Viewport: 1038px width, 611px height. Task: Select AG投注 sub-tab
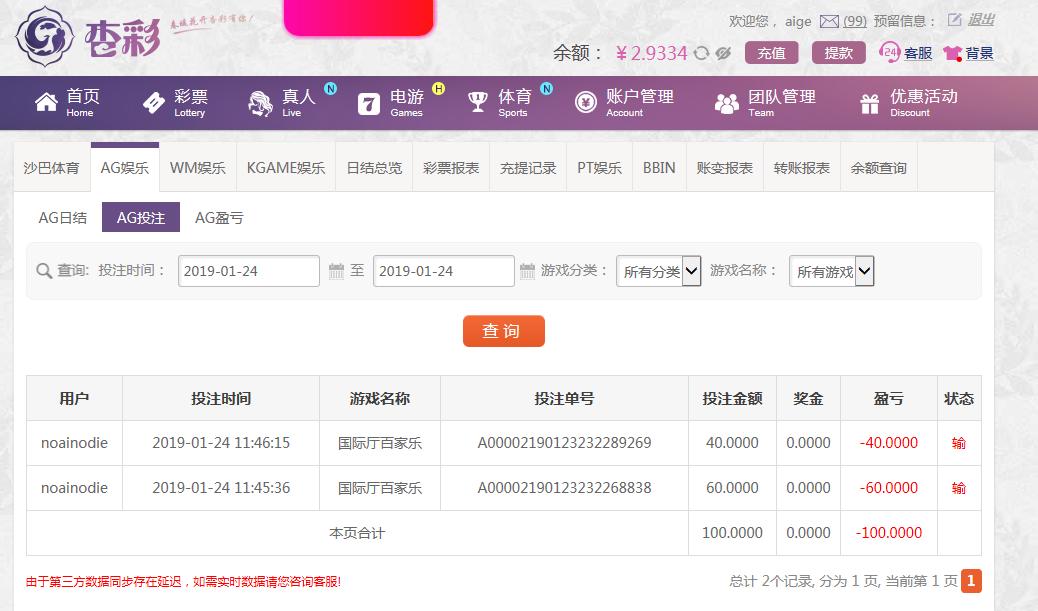(x=140, y=217)
